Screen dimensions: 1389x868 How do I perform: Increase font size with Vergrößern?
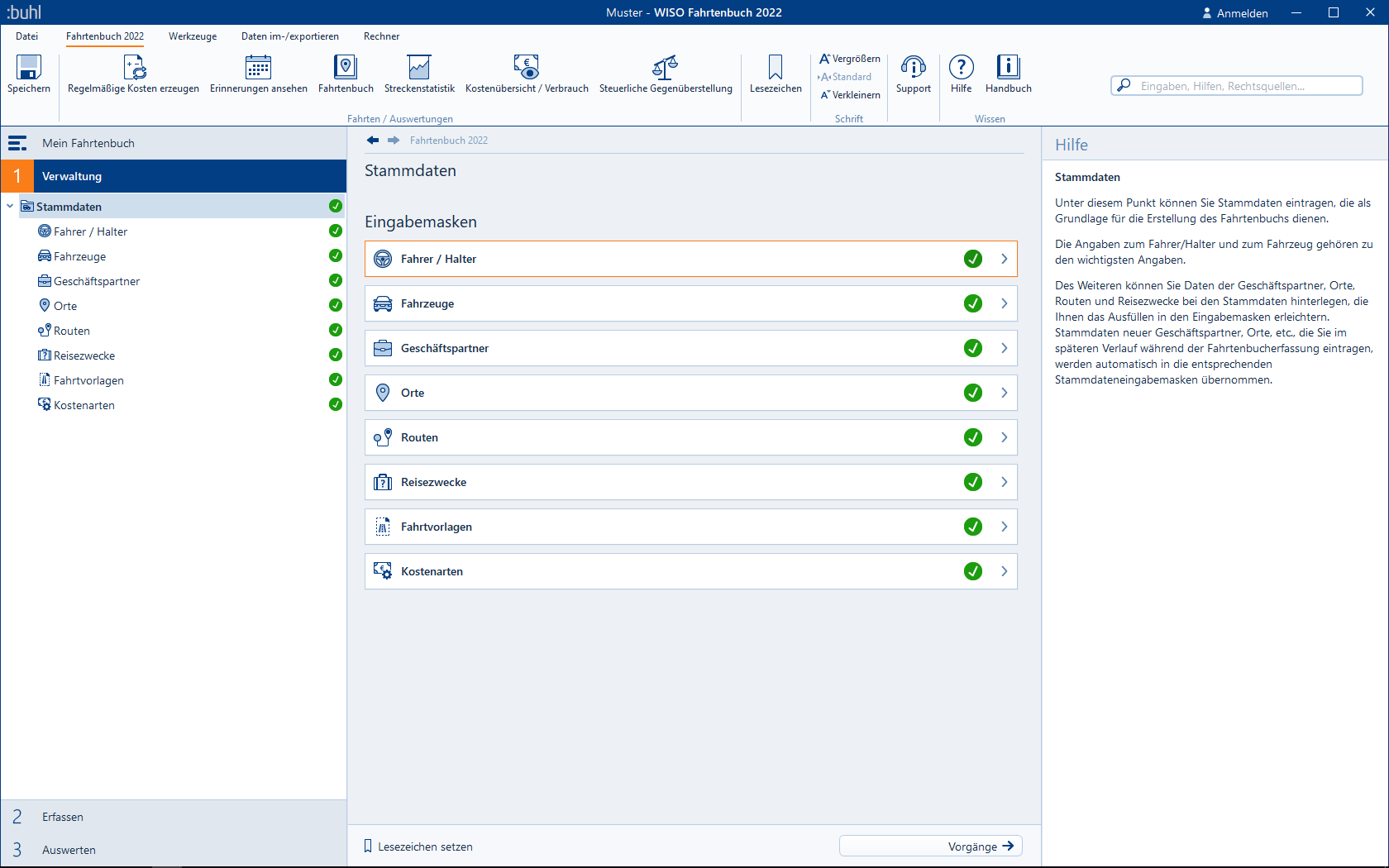[850, 59]
